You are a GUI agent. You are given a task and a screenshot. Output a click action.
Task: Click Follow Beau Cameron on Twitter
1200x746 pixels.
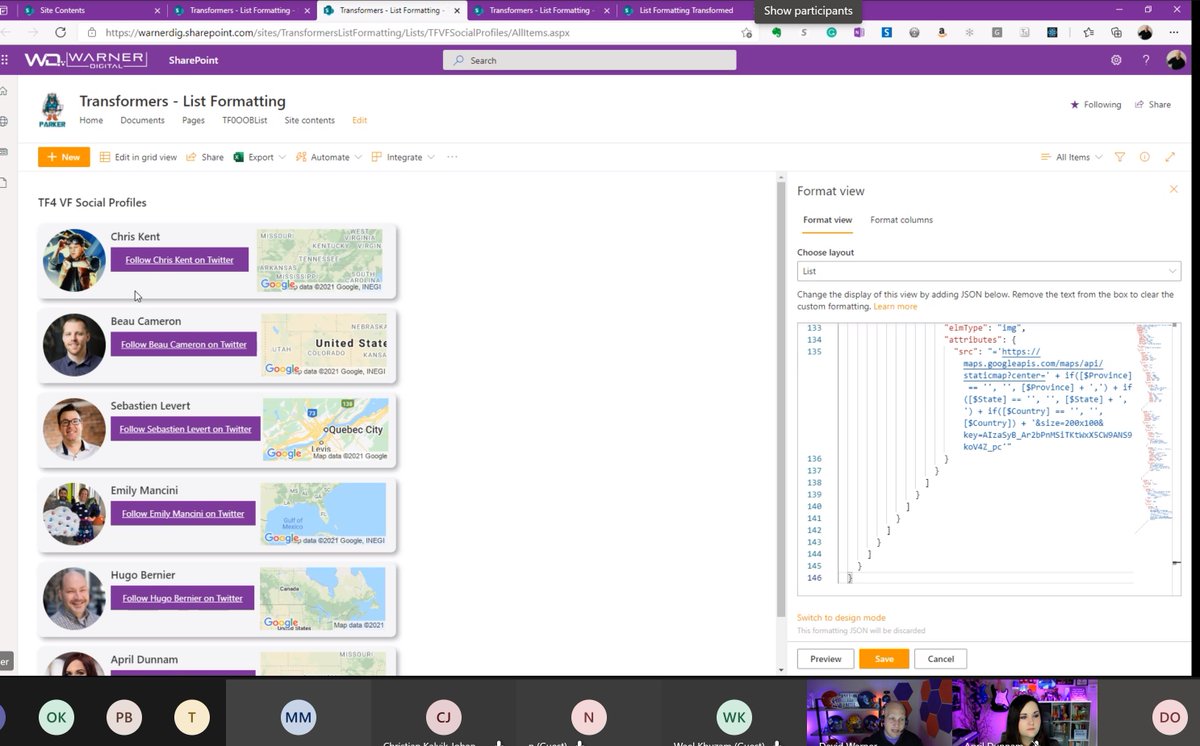point(184,344)
